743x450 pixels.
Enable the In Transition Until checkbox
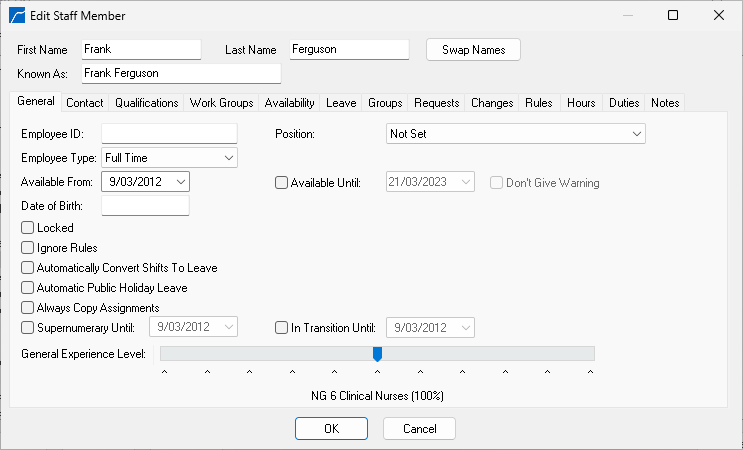pos(282,327)
